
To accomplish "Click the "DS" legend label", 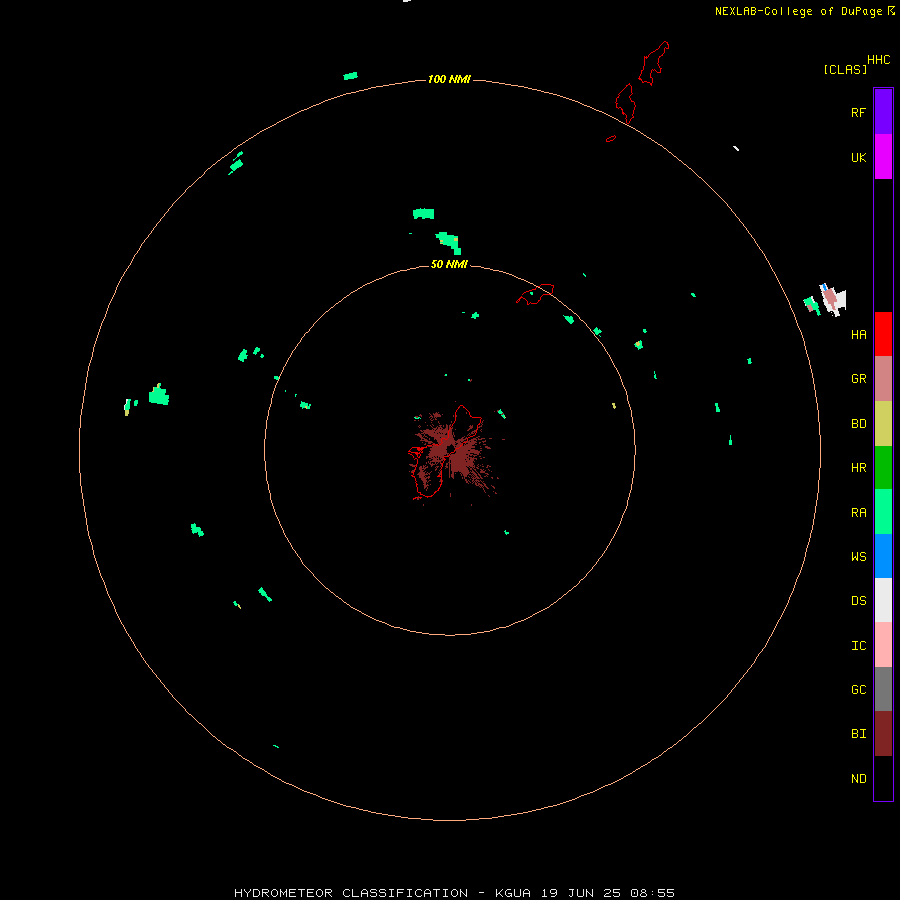I will pos(858,601).
